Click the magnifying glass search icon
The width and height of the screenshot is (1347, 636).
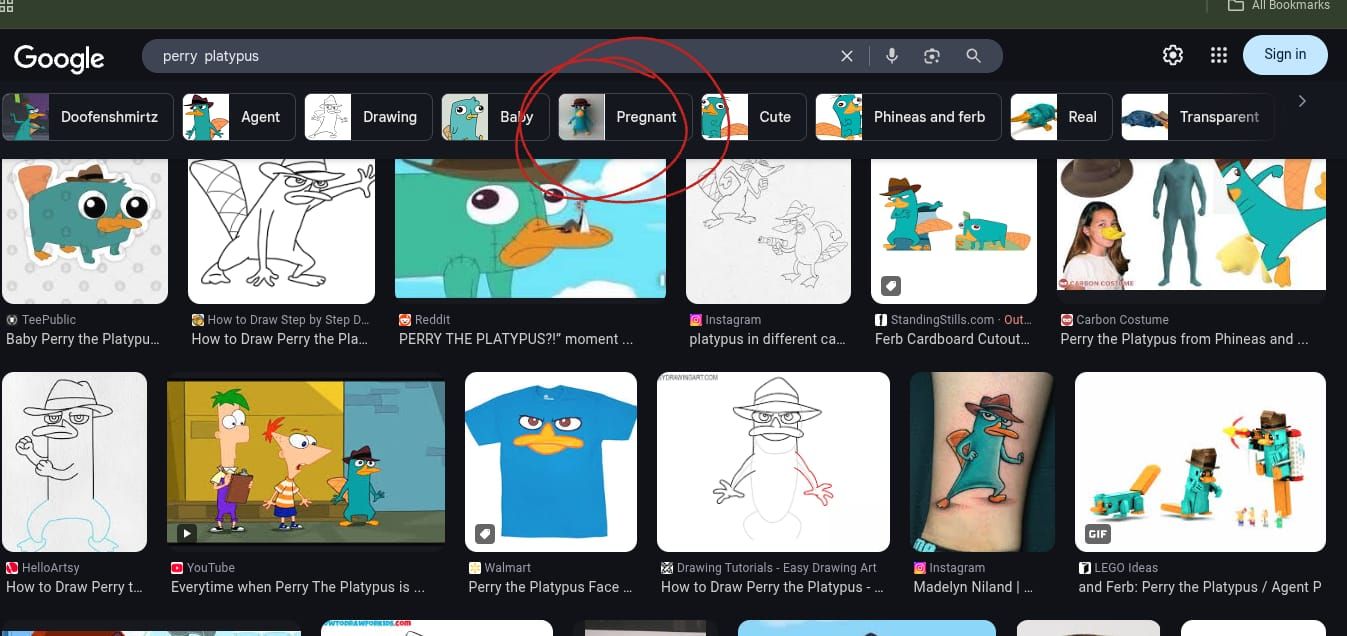pos(973,56)
